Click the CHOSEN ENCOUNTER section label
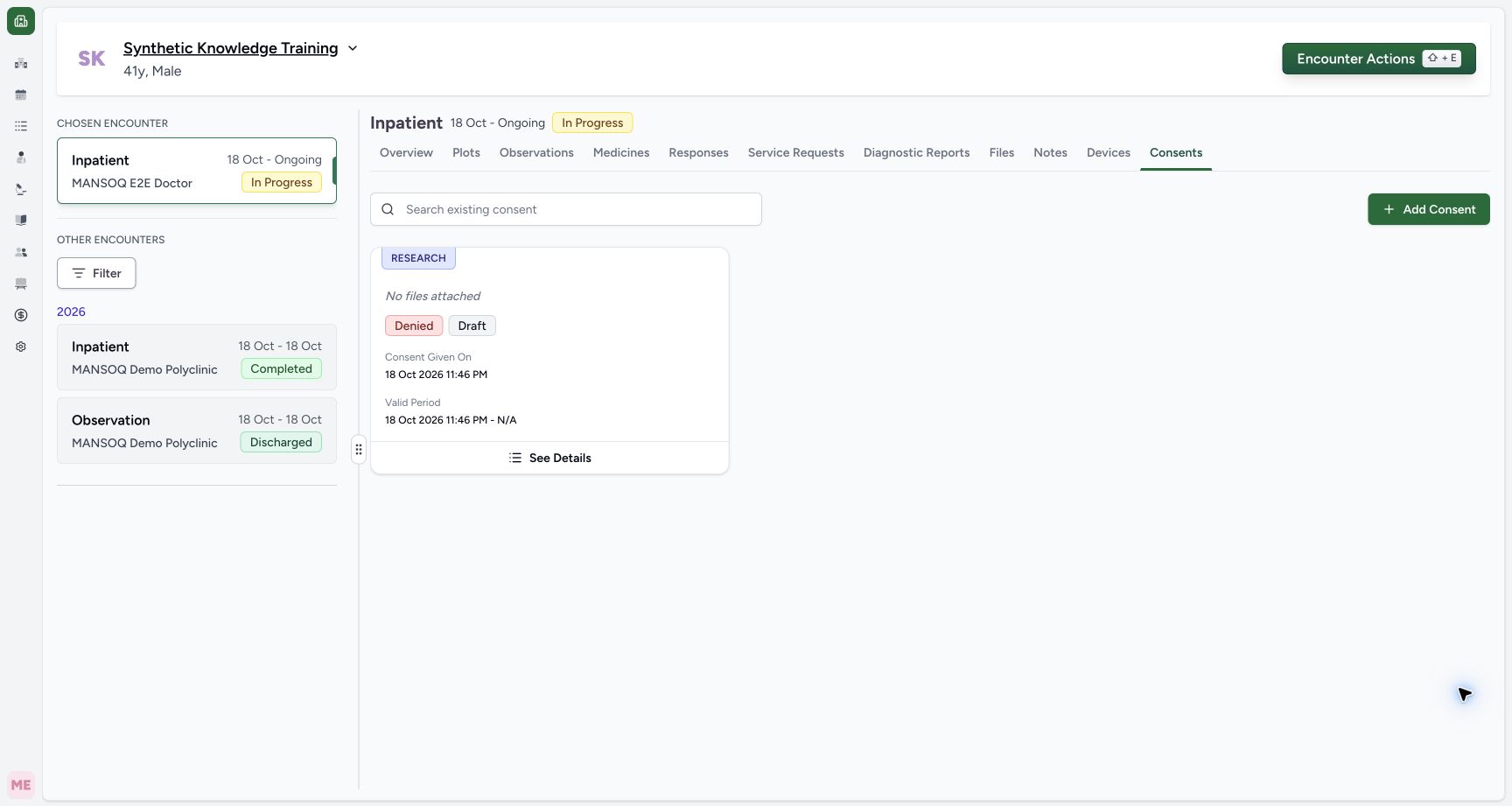The height and width of the screenshot is (806, 1512). [113, 123]
